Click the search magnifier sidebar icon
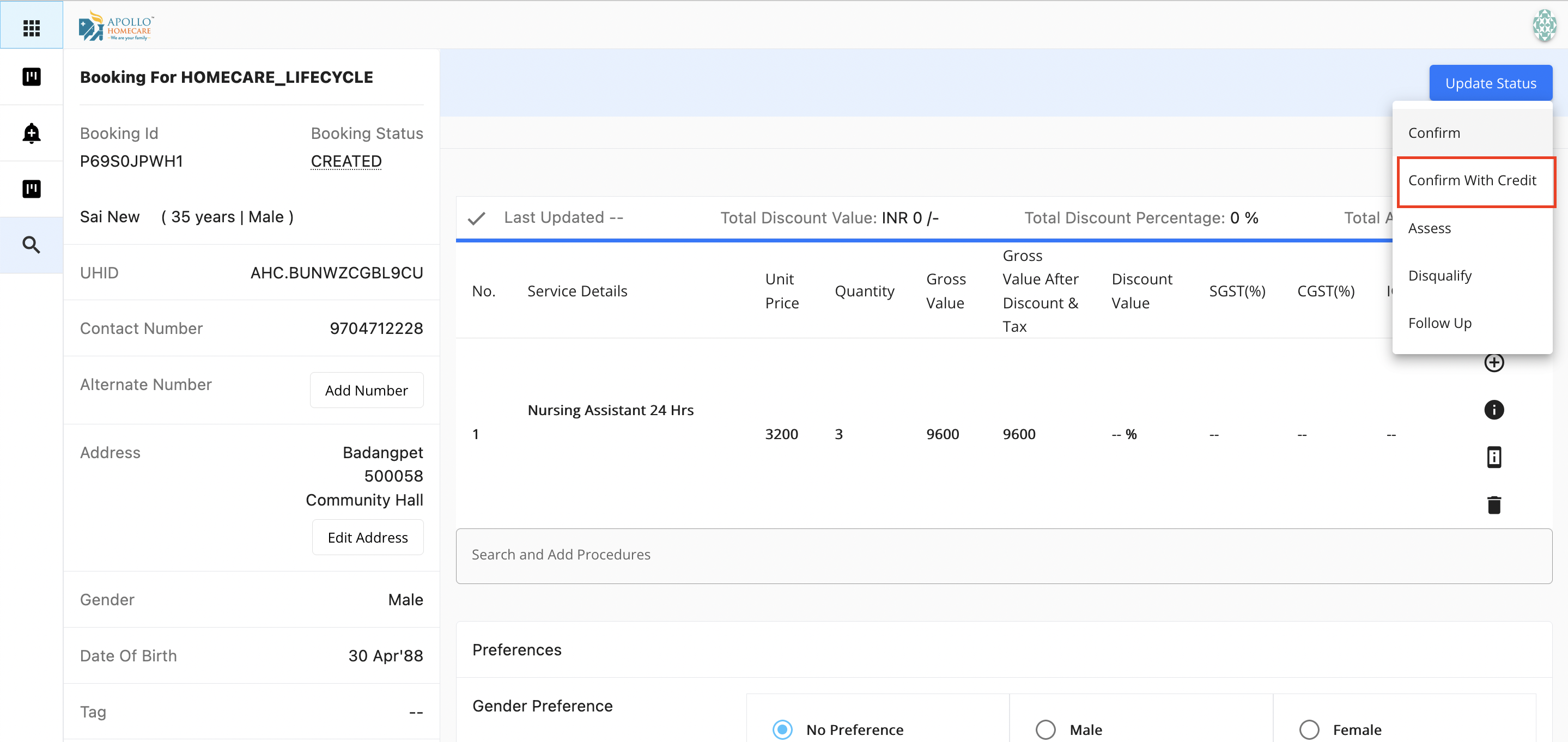 31,245
